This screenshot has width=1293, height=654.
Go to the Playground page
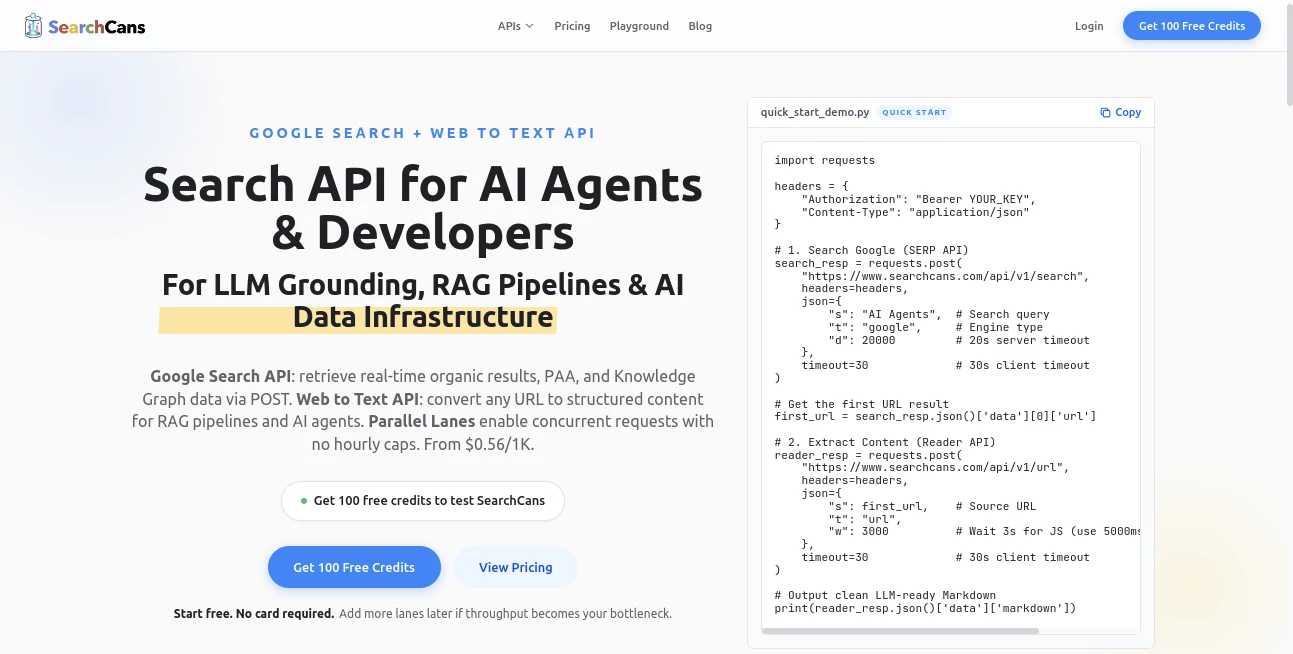639,26
